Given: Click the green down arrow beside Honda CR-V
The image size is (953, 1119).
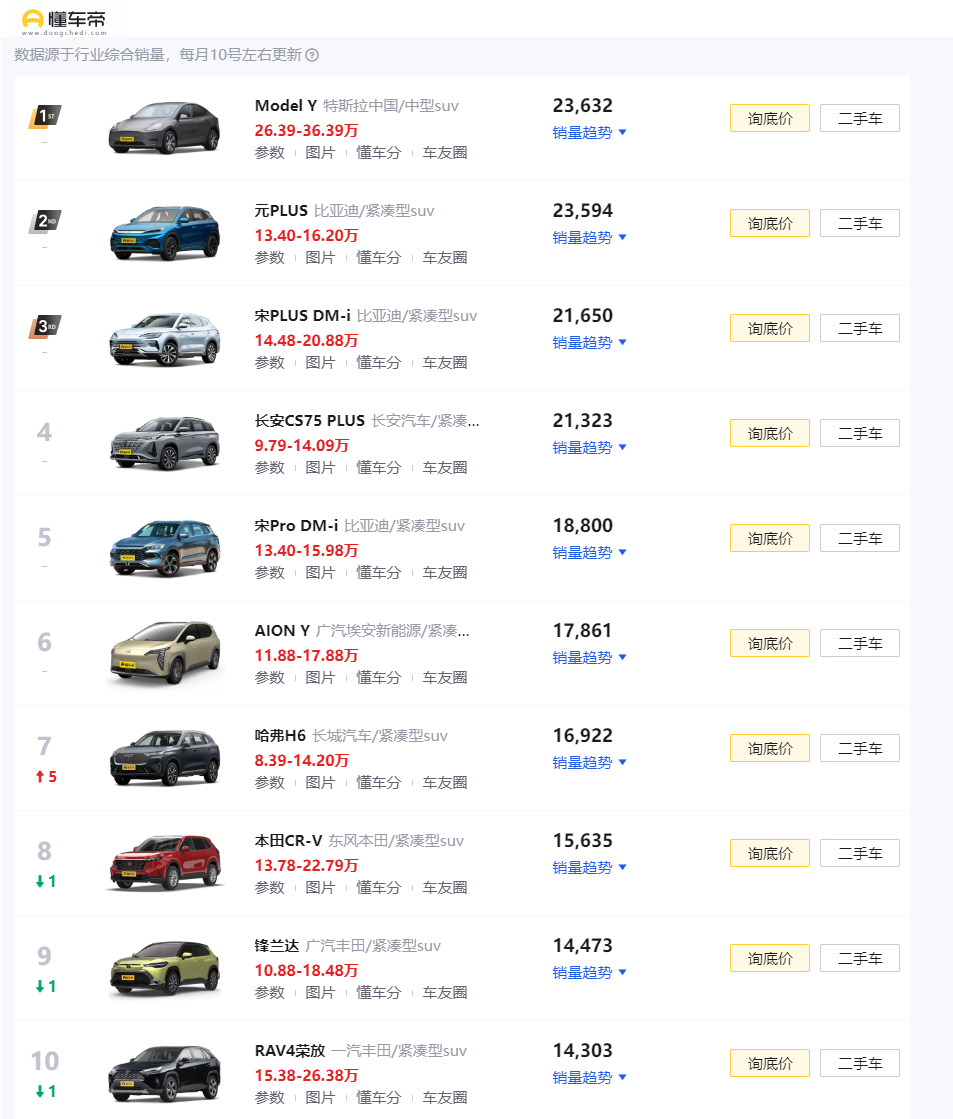Looking at the screenshot, I should (x=40, y=882).
